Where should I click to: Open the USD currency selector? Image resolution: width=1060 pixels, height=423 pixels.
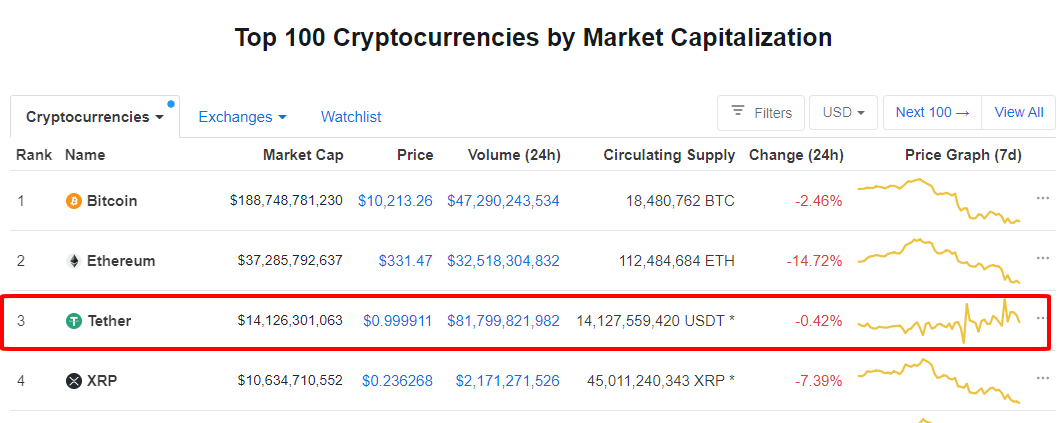click(844, 113)
